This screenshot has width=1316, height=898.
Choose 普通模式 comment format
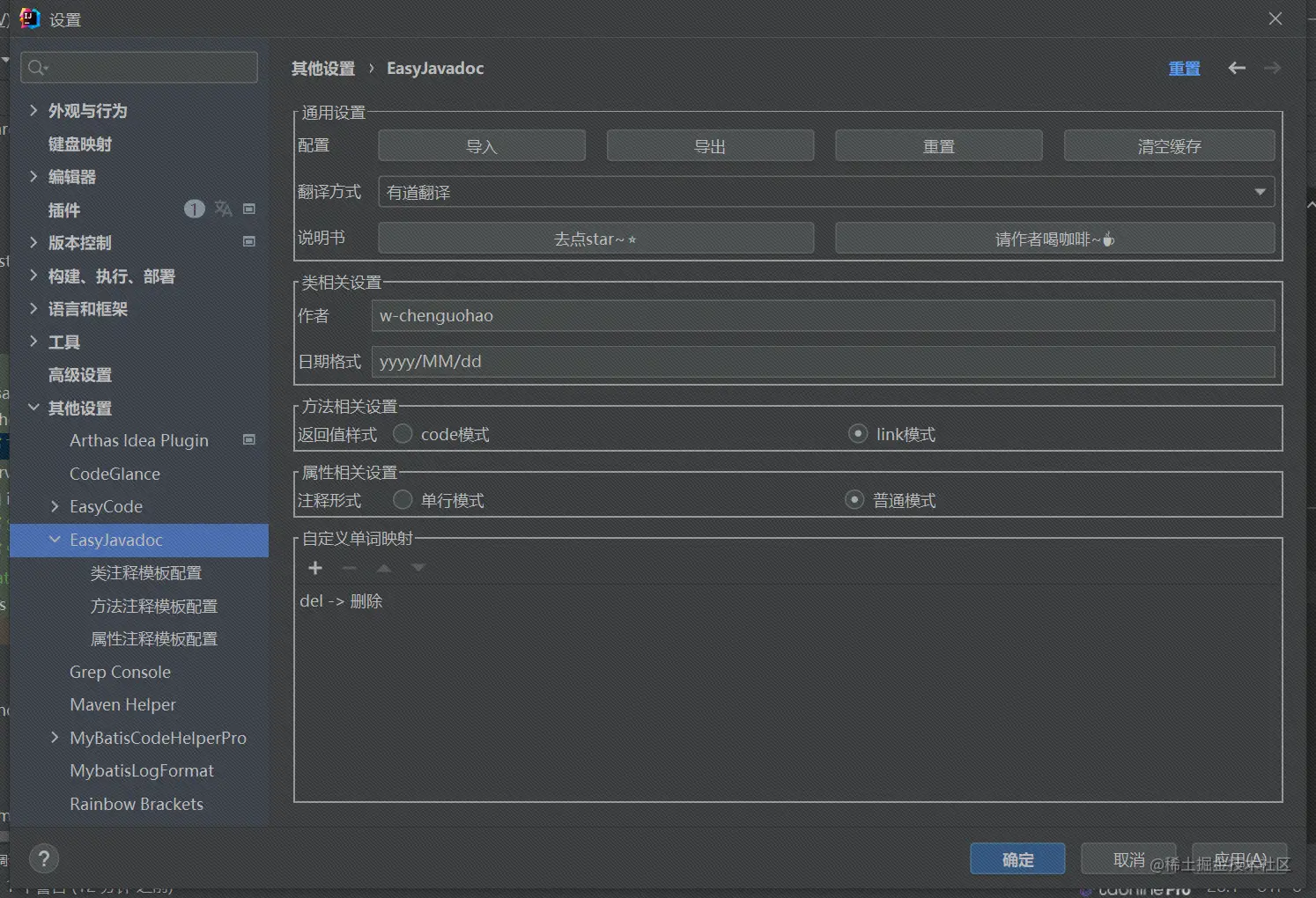[854, 500]
